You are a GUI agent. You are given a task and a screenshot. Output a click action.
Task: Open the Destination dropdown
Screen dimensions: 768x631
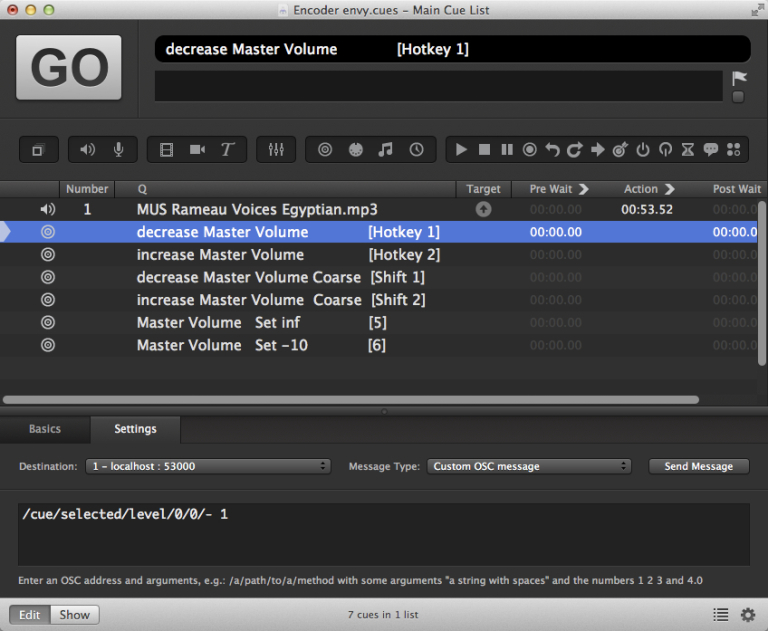[208, 466]
